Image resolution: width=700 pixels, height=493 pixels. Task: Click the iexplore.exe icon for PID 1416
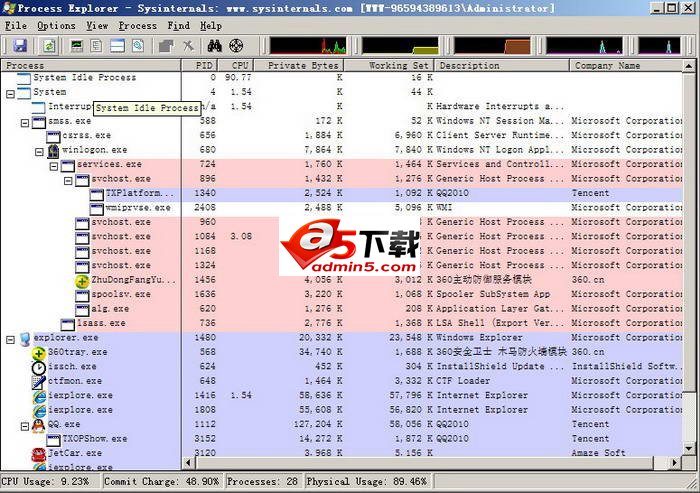pyautogui.click(x=39, y=397)
